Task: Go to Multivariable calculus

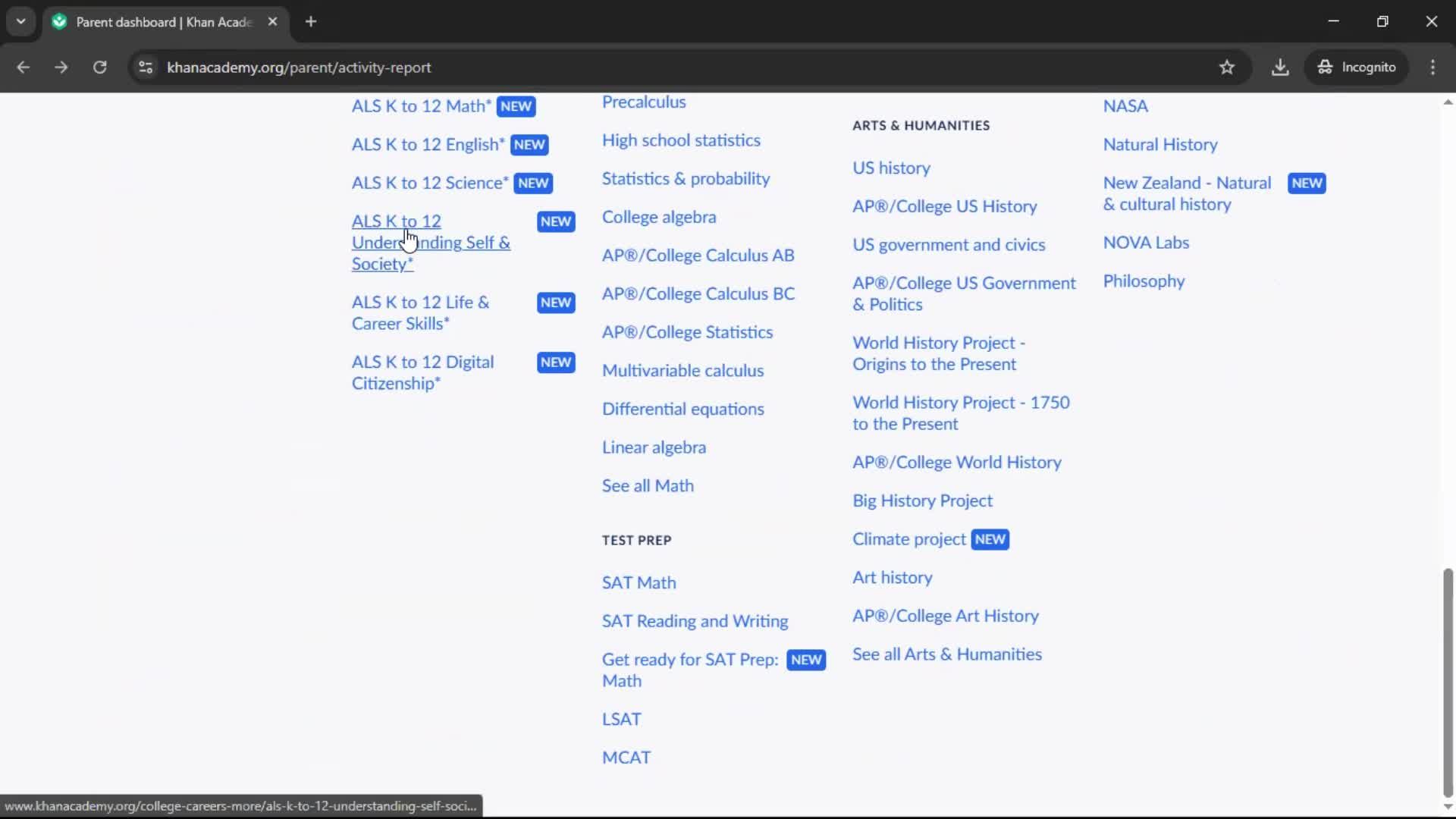Action: [683, 371]
